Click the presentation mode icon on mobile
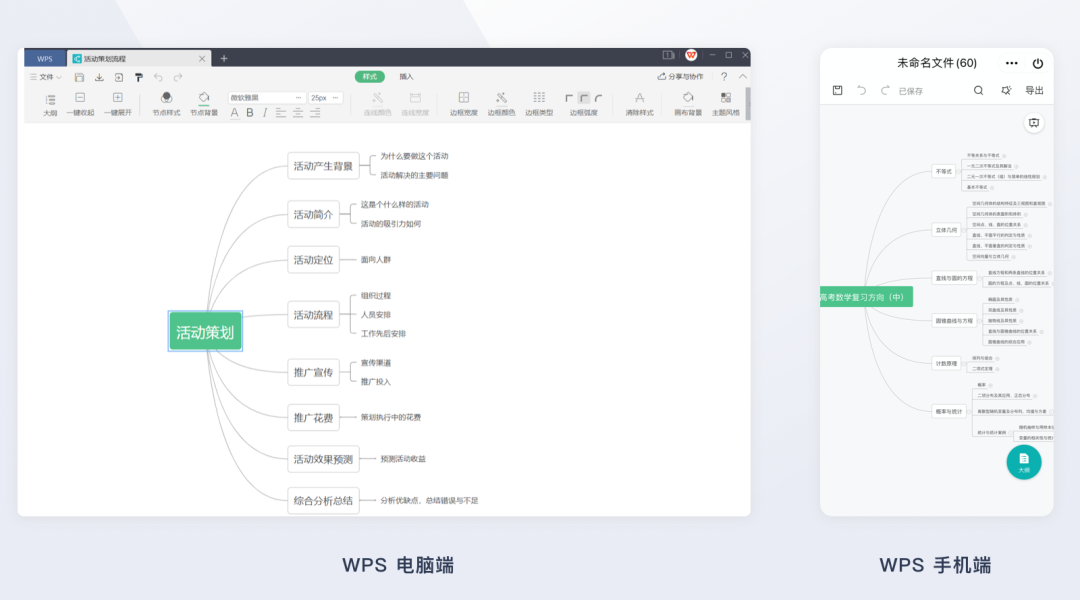 point(1034,123)
